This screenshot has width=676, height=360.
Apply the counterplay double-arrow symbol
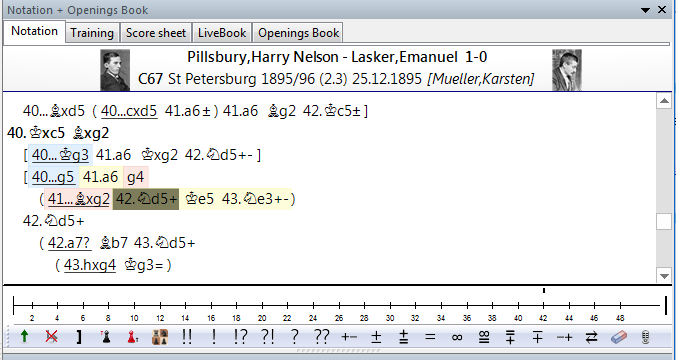[x=592, y=337]
